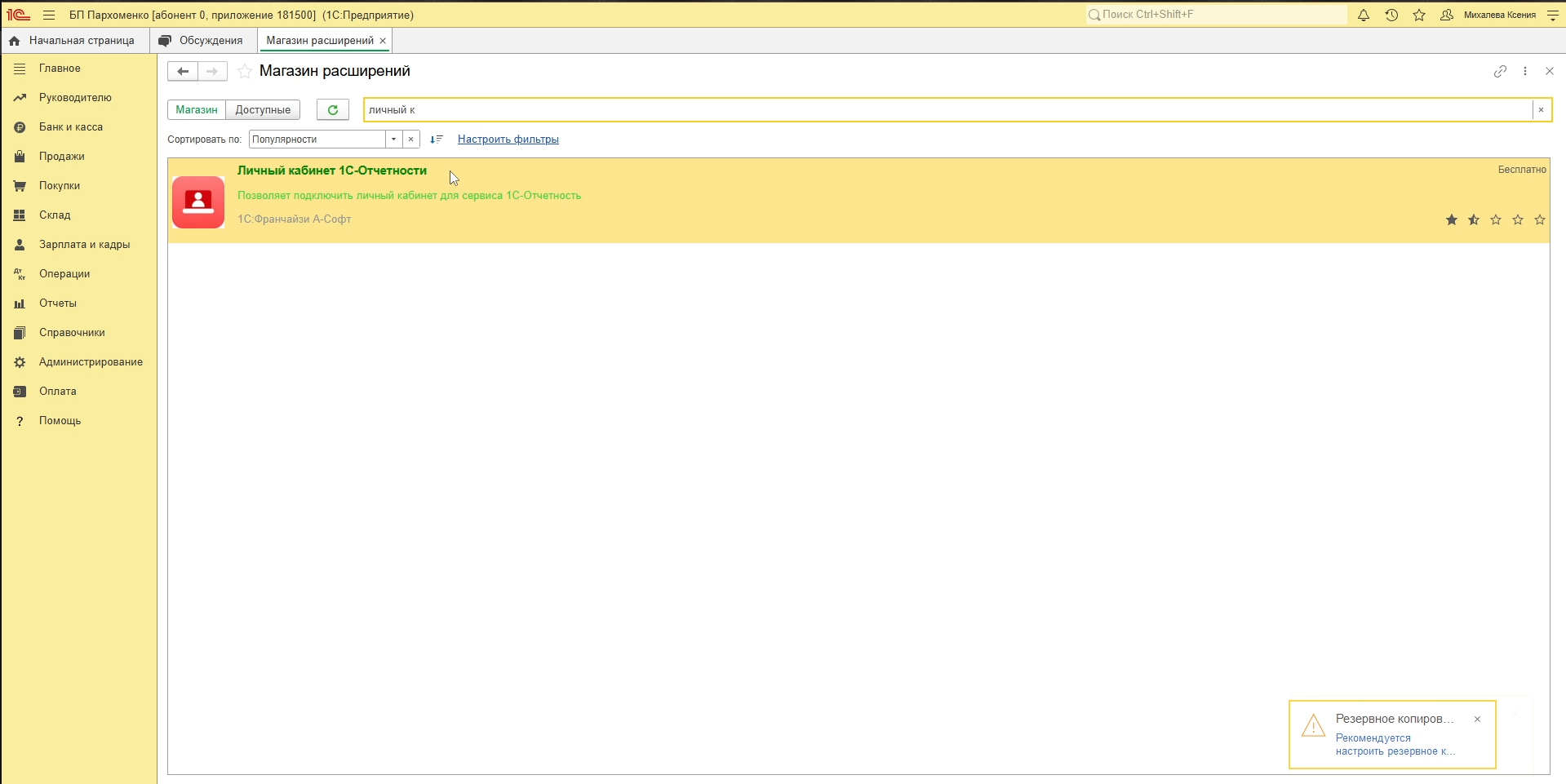Open the Обсуждения tab
Viewport: 1566px width, 784px height.
202,41
